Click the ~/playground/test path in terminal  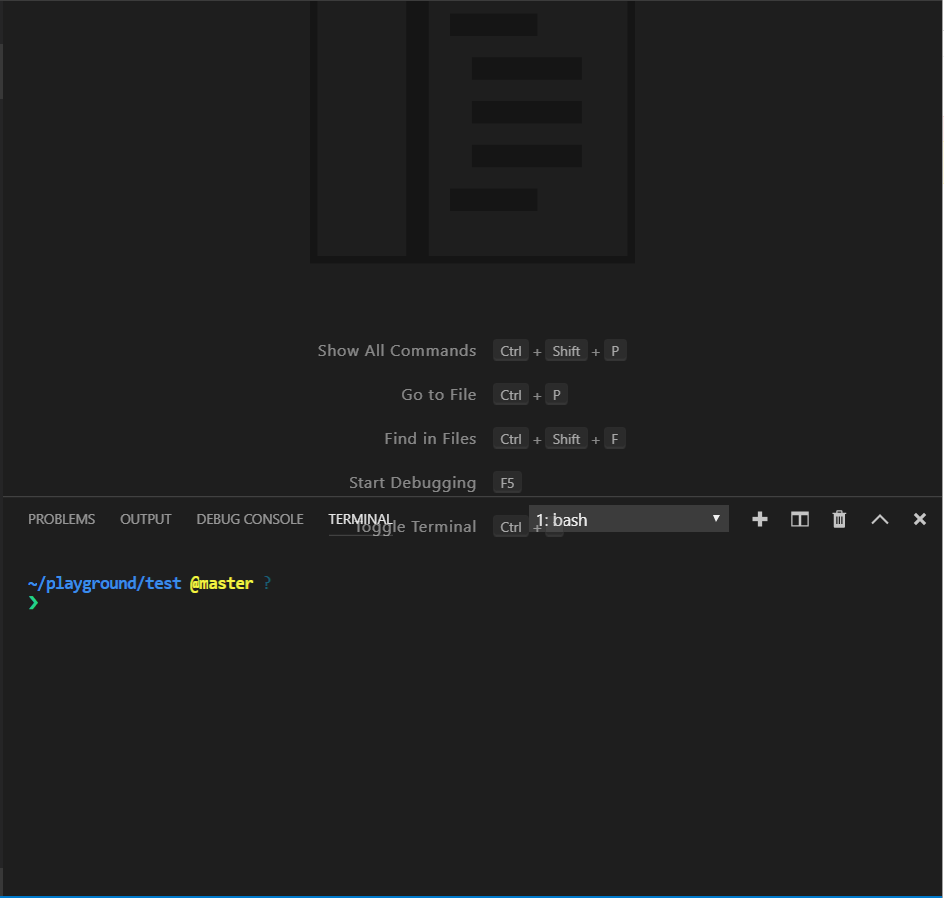104,583
